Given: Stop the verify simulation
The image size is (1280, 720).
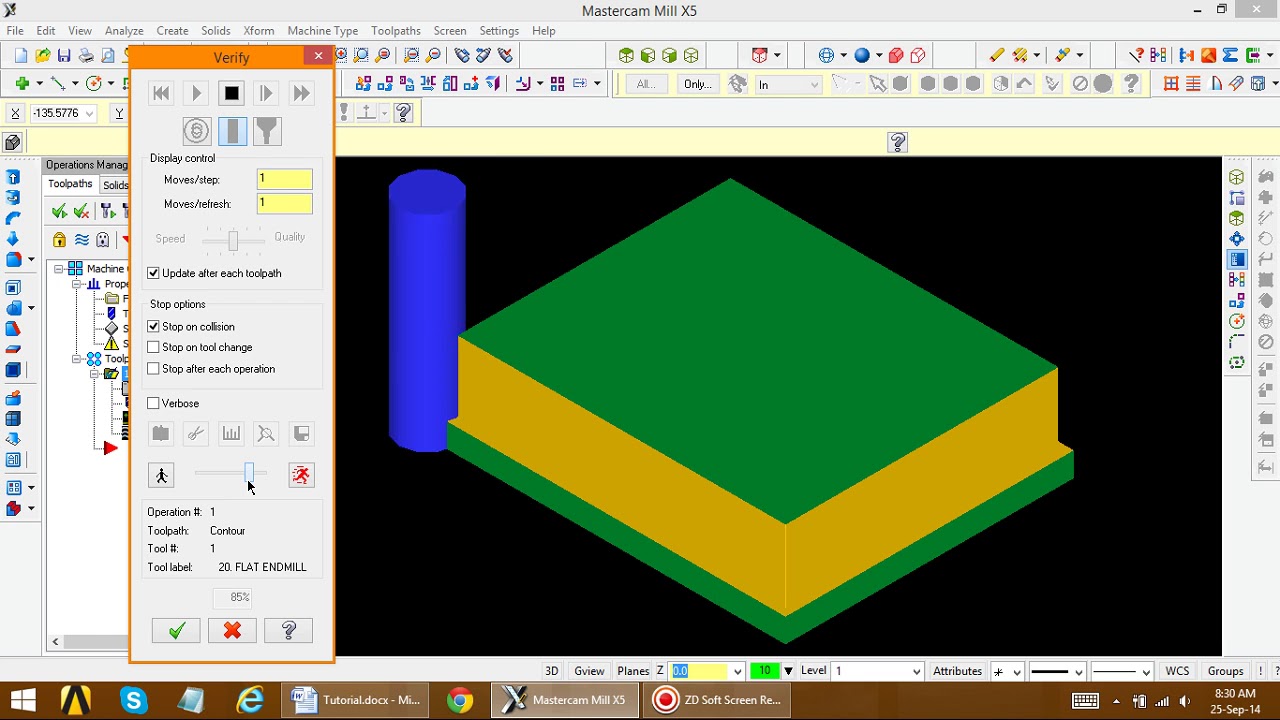Looking at the screenshot, I should coord(231,93).
